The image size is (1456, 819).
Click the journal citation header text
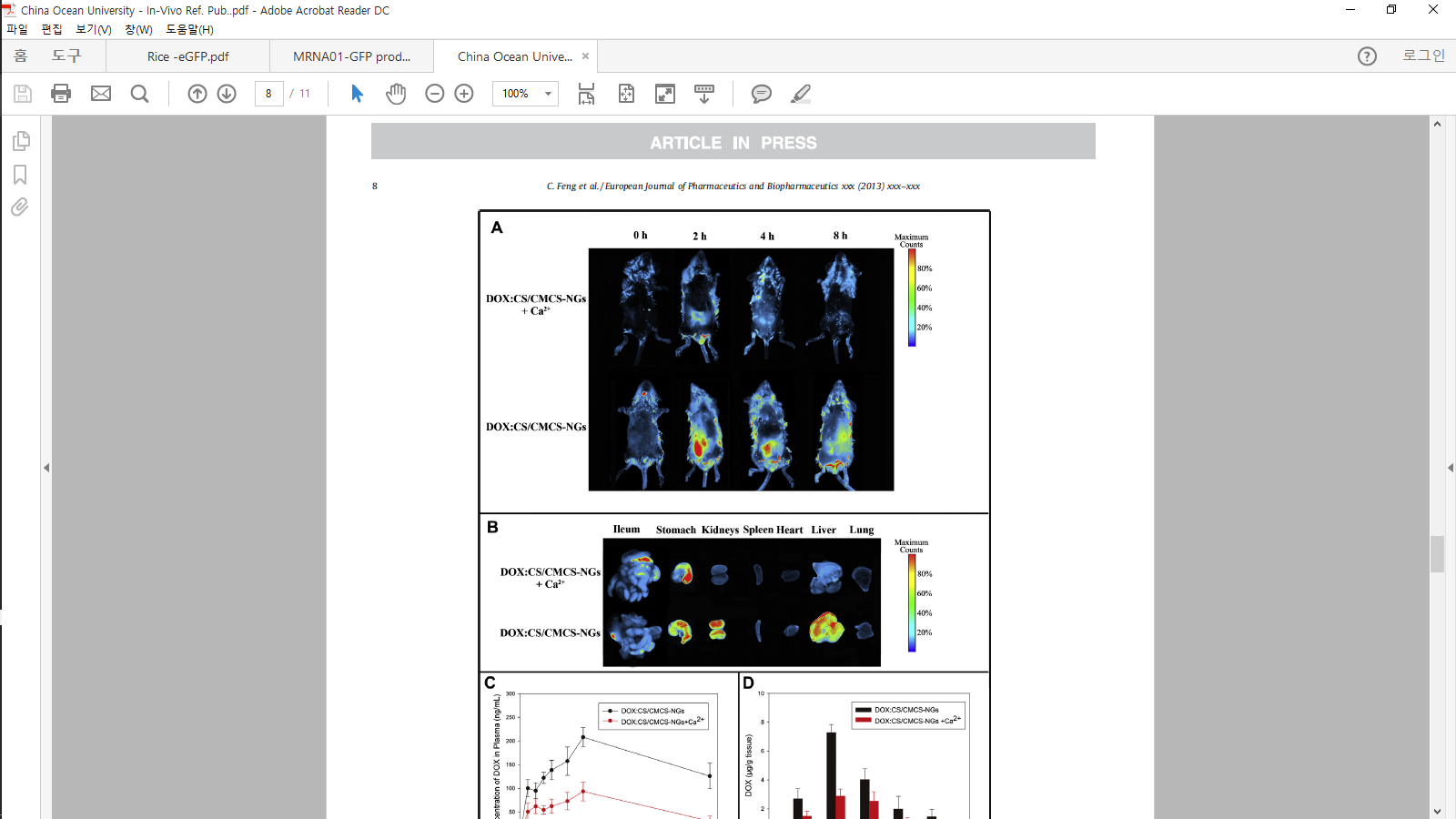tap(733, 186)
